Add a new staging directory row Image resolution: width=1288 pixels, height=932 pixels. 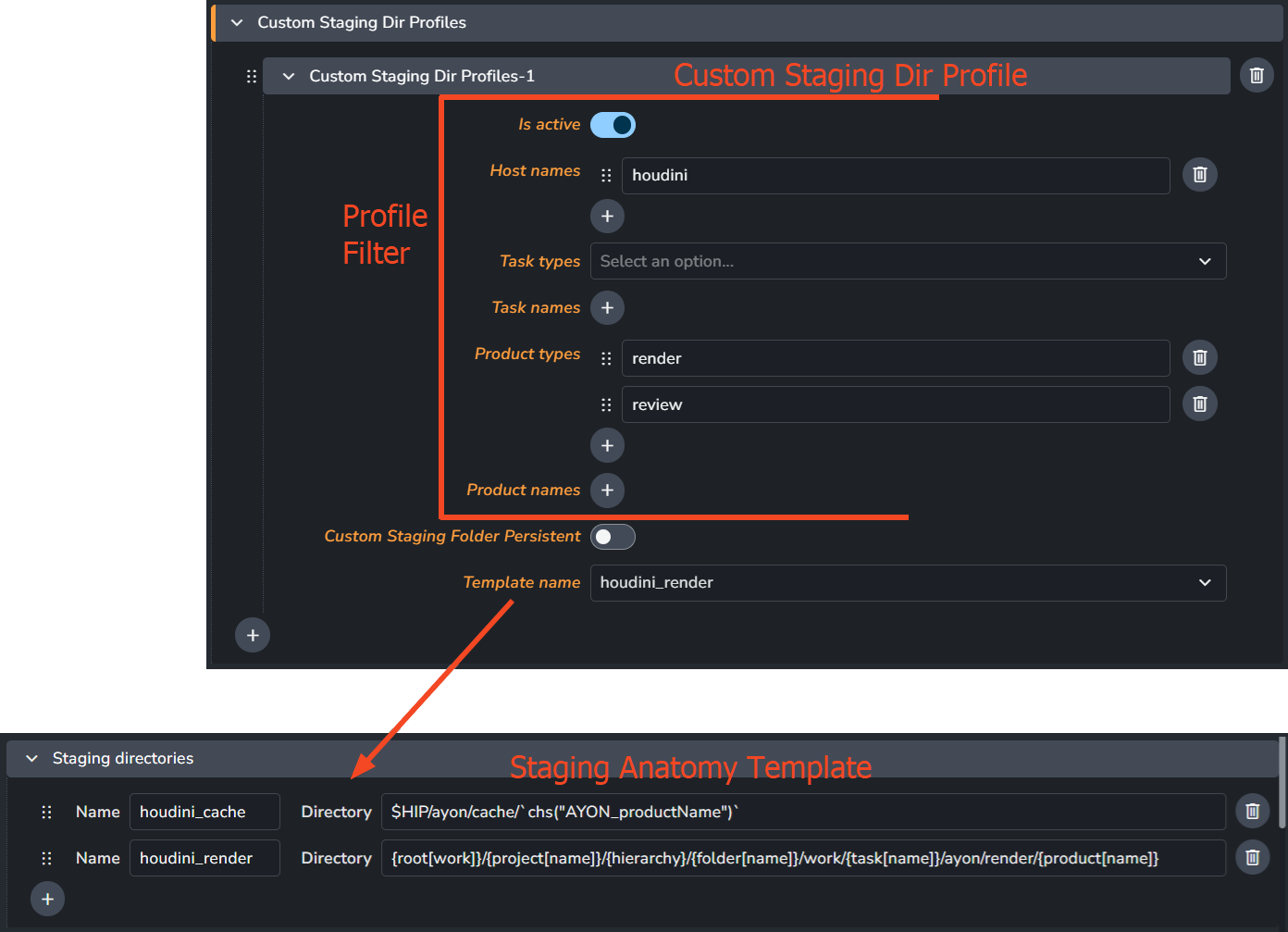47,900
